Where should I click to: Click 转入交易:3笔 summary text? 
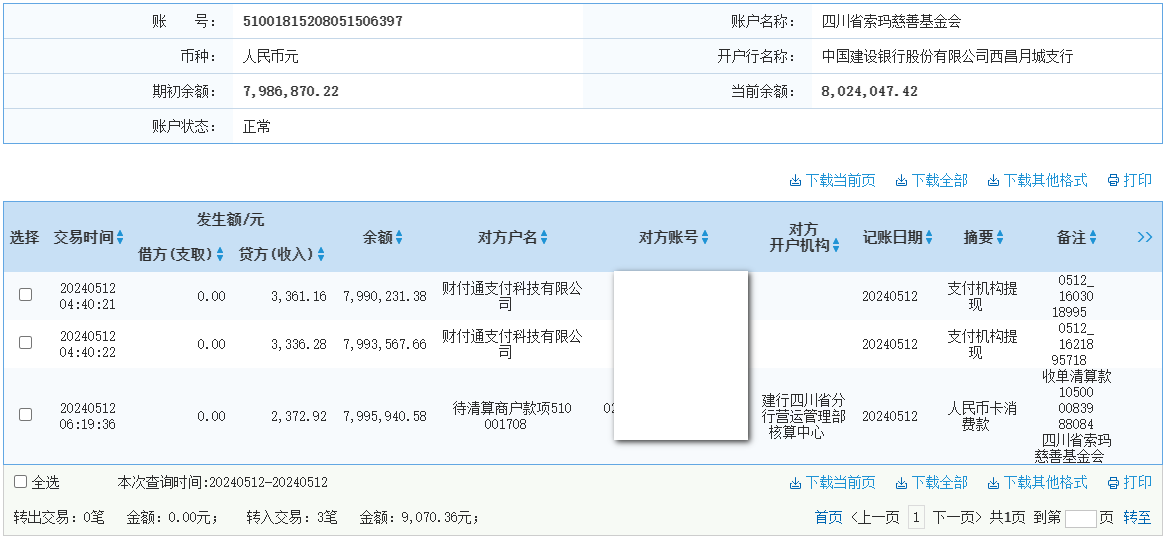coord(292,517)
